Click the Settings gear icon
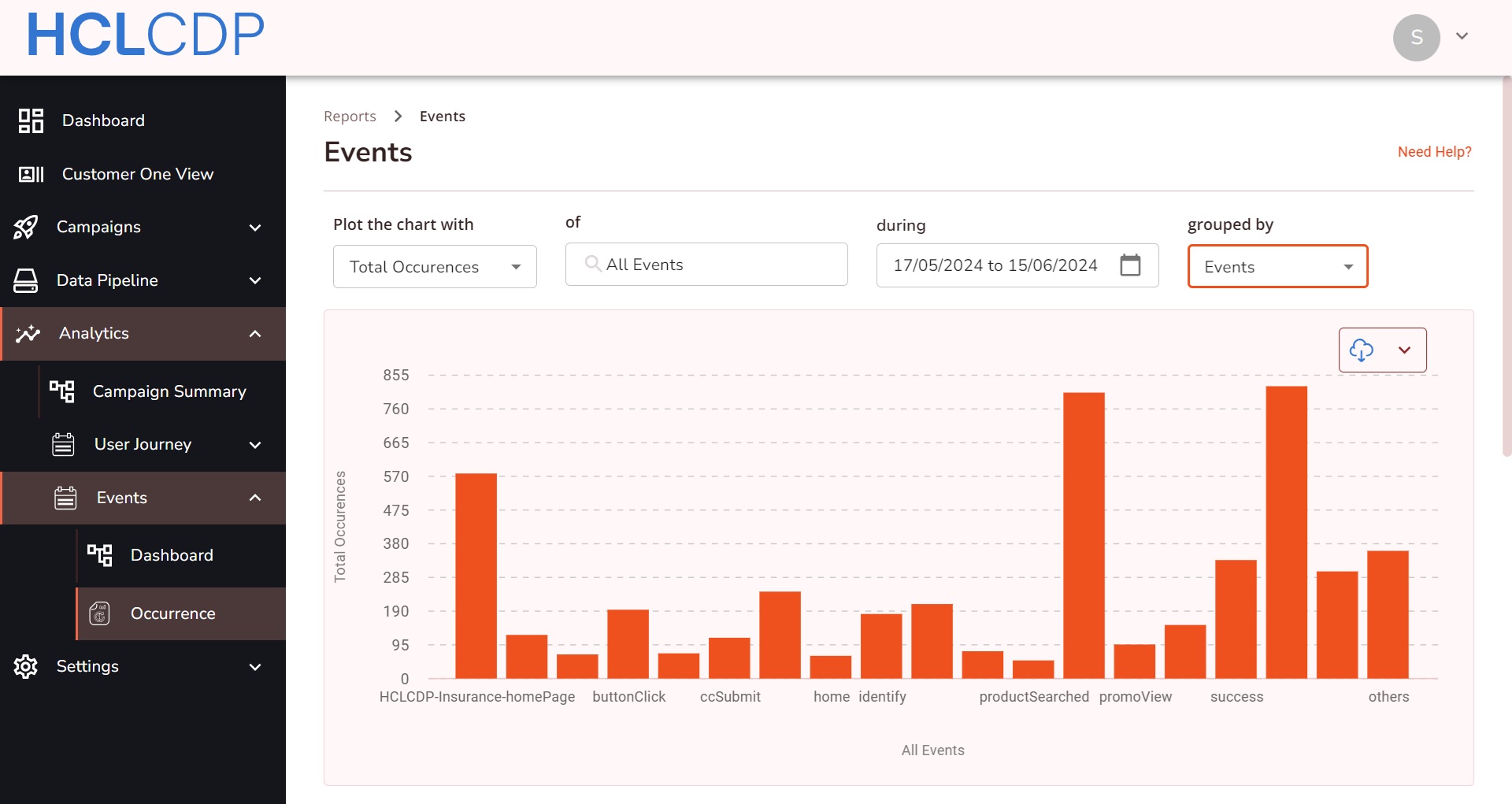 coord(25,666)
